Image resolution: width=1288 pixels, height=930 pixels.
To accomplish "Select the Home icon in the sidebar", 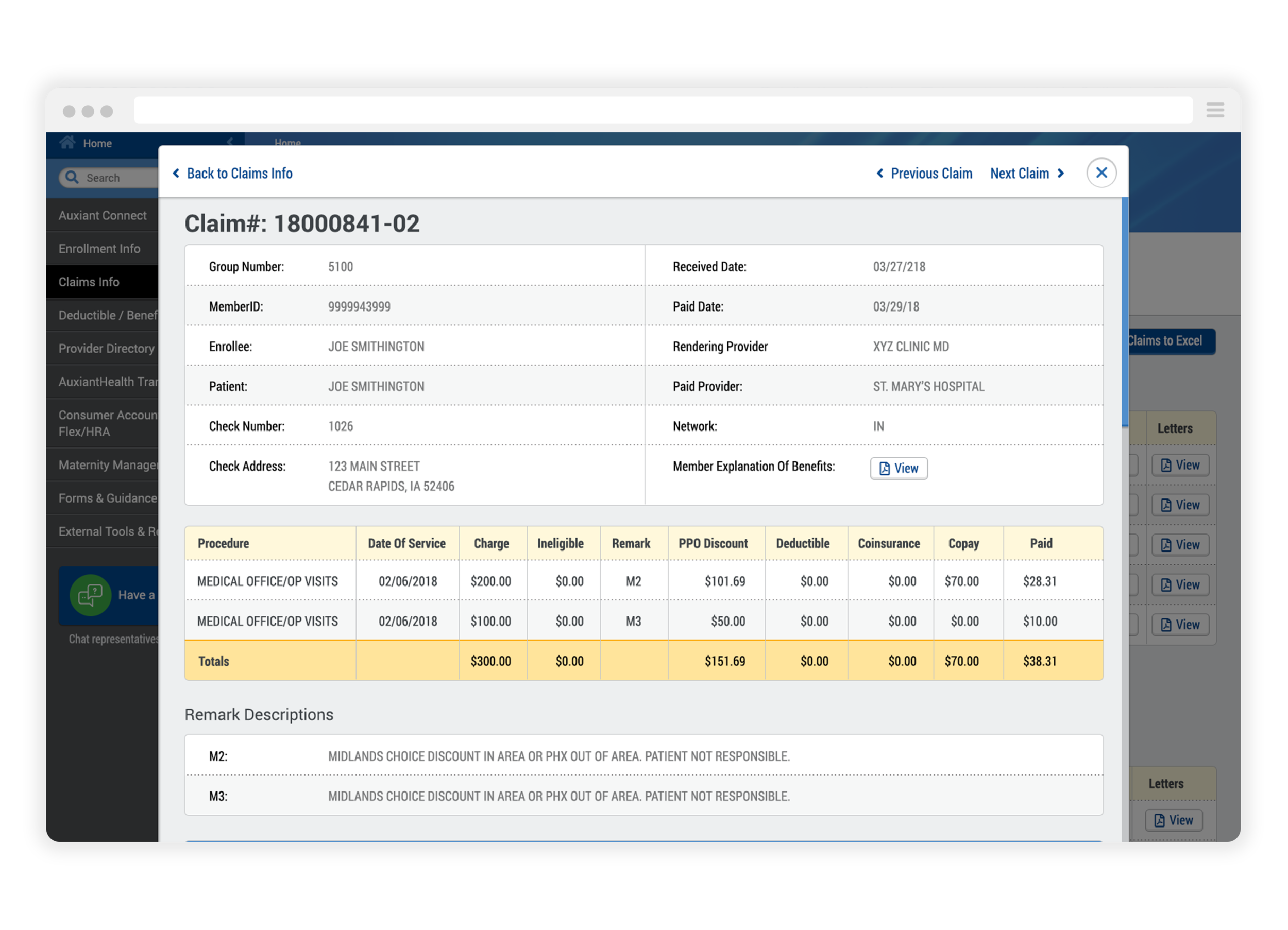I will pyautogui.click(x=67, y=143).
